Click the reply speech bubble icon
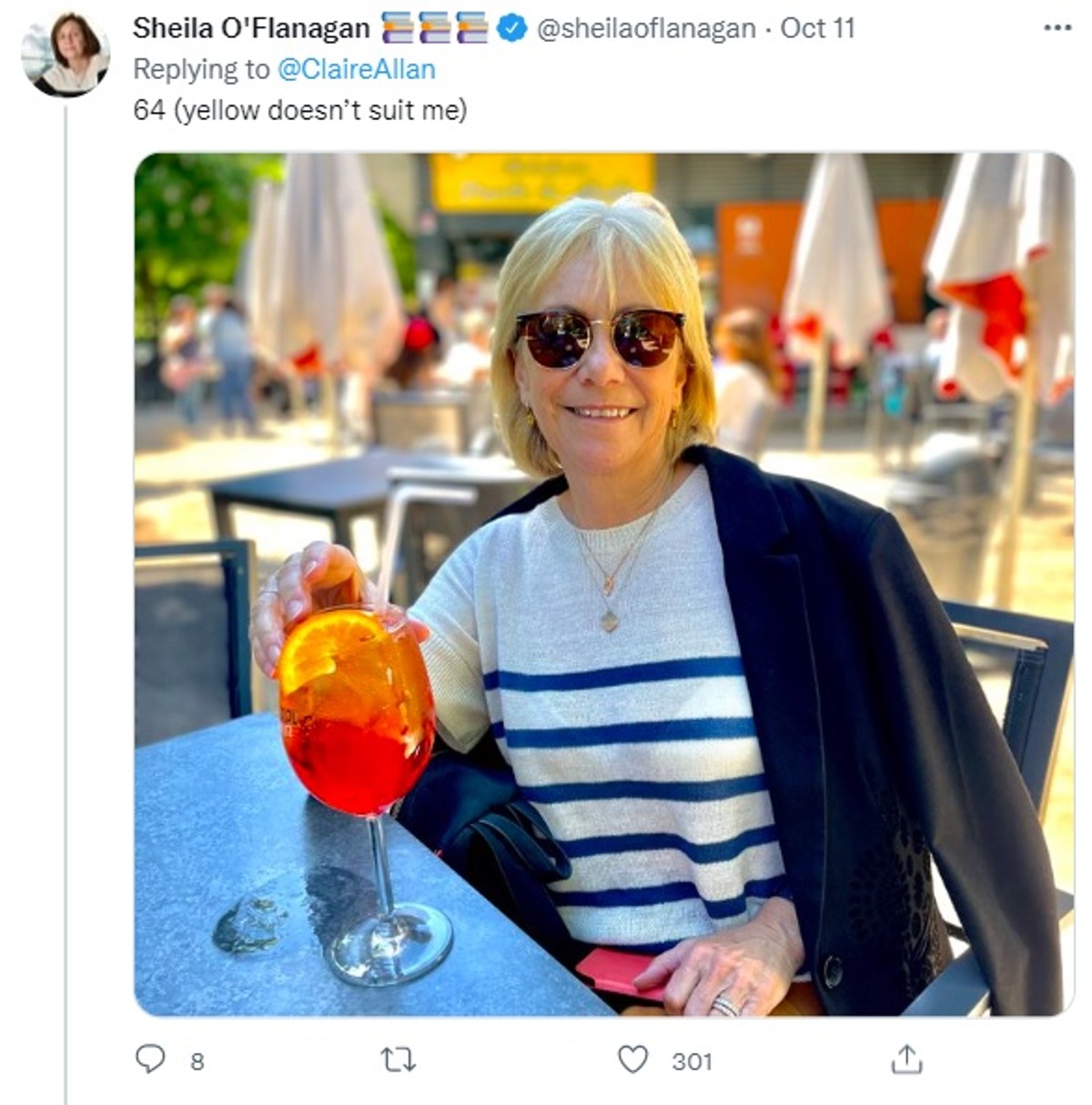1092x1105 pixels. point(150,1059)
